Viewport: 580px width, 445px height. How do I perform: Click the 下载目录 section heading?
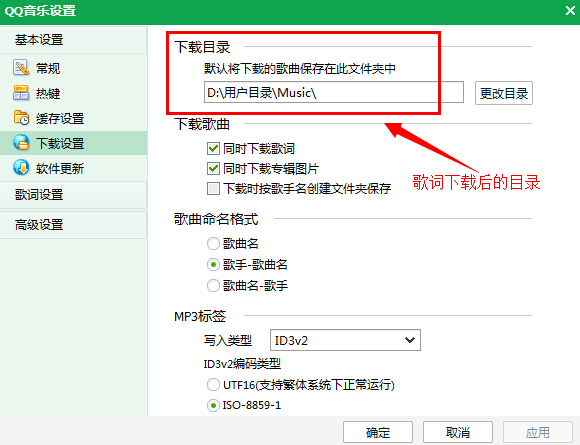click(x=202, y=47)
